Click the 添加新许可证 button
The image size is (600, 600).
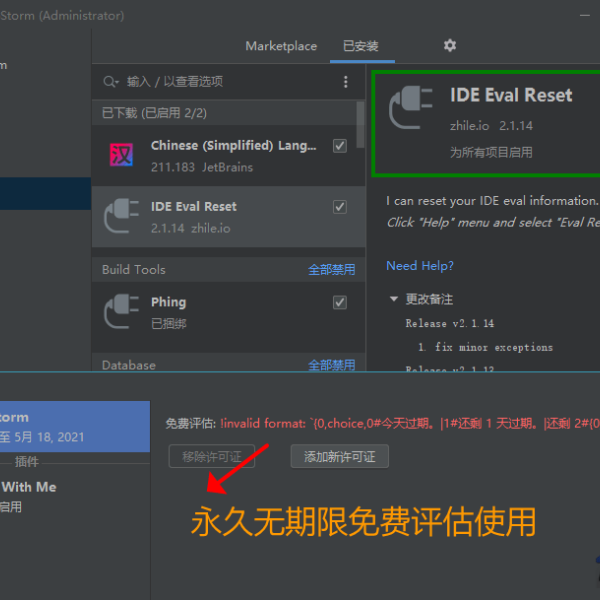[x=339, y=456]
